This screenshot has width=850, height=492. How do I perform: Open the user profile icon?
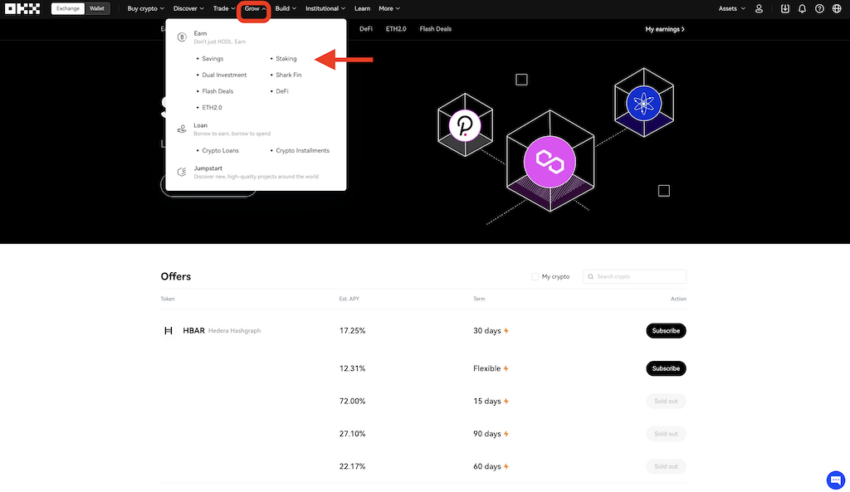coord(759,9)
